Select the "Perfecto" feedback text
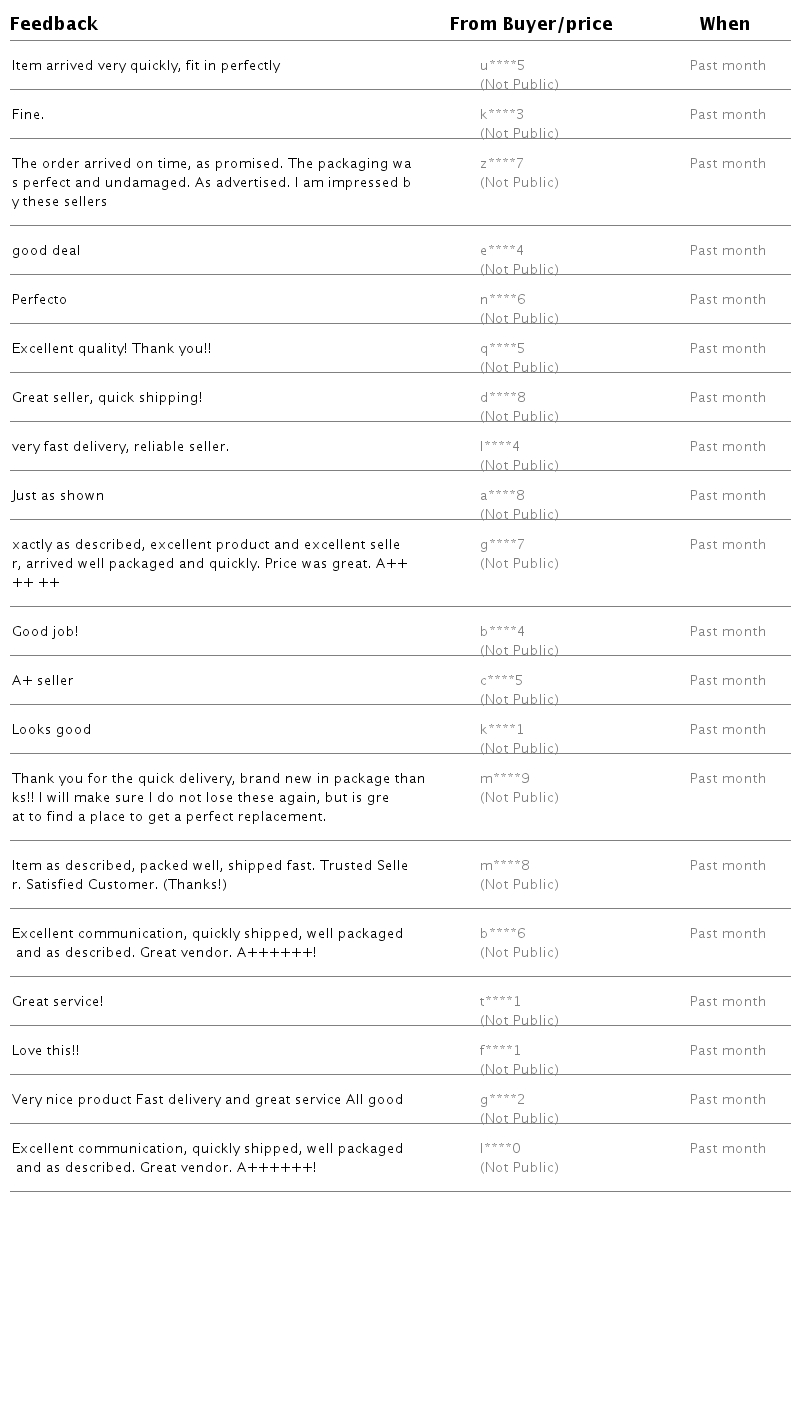This screenshot has height=1424, width=800. point(40,300)
